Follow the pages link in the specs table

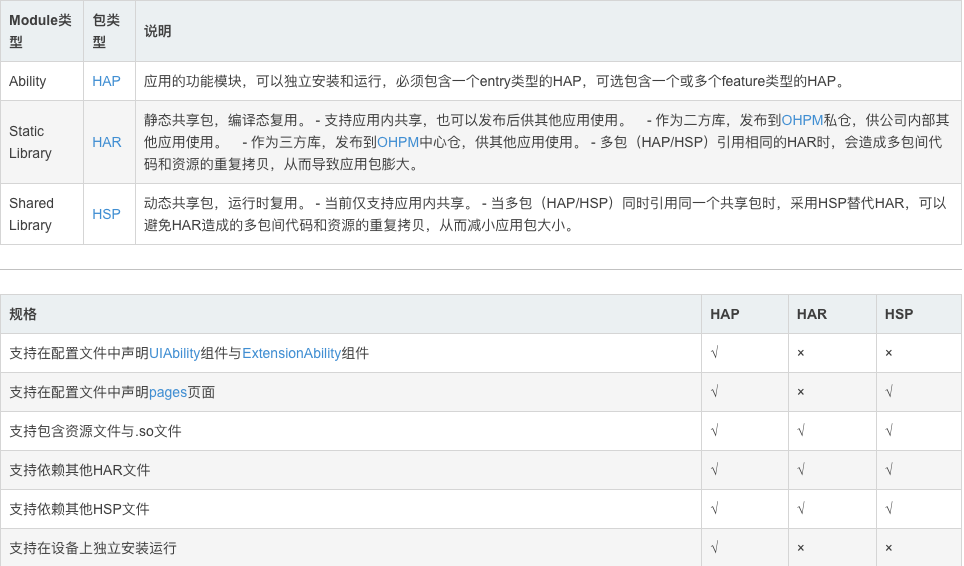[x=168, y=392]
